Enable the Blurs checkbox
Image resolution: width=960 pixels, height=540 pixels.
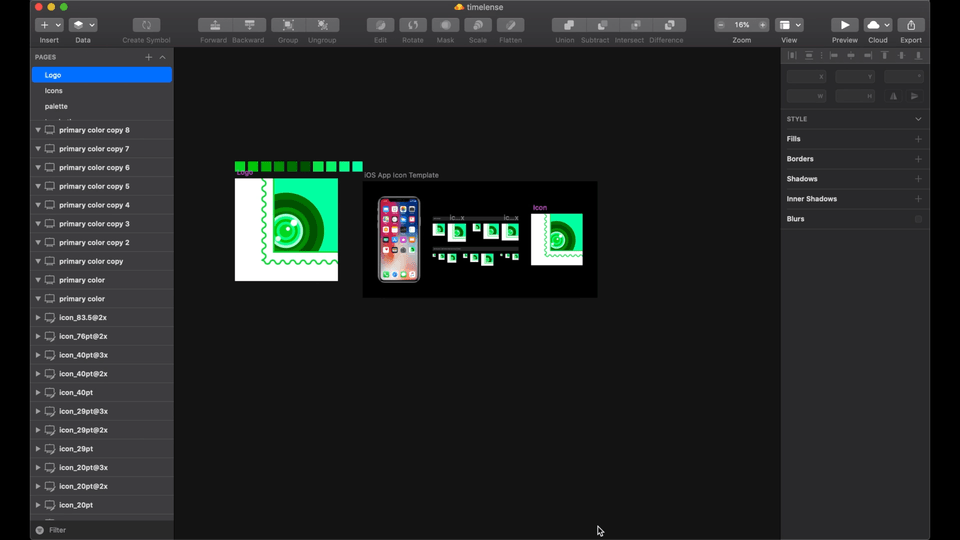(x=918, y=219)
